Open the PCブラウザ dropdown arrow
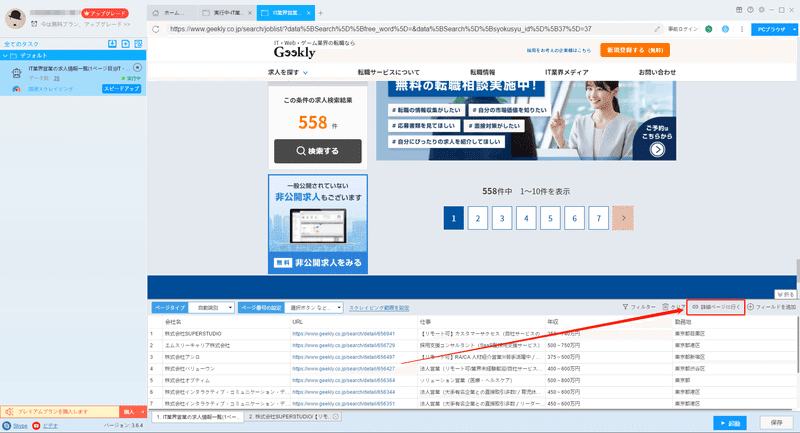800x433 pixels. 794,30
